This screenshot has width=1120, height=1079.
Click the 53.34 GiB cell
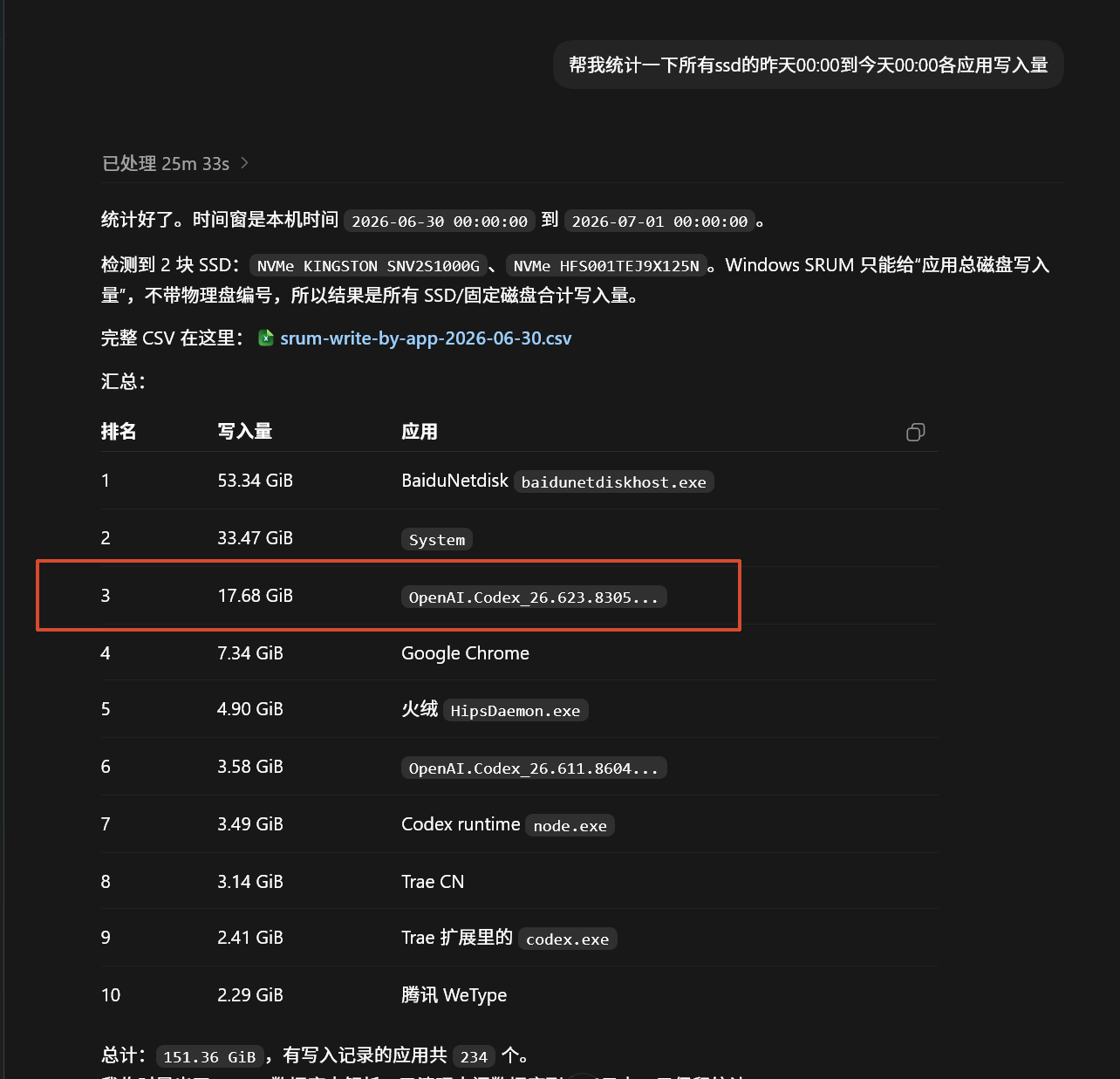[x=256, y=481]
